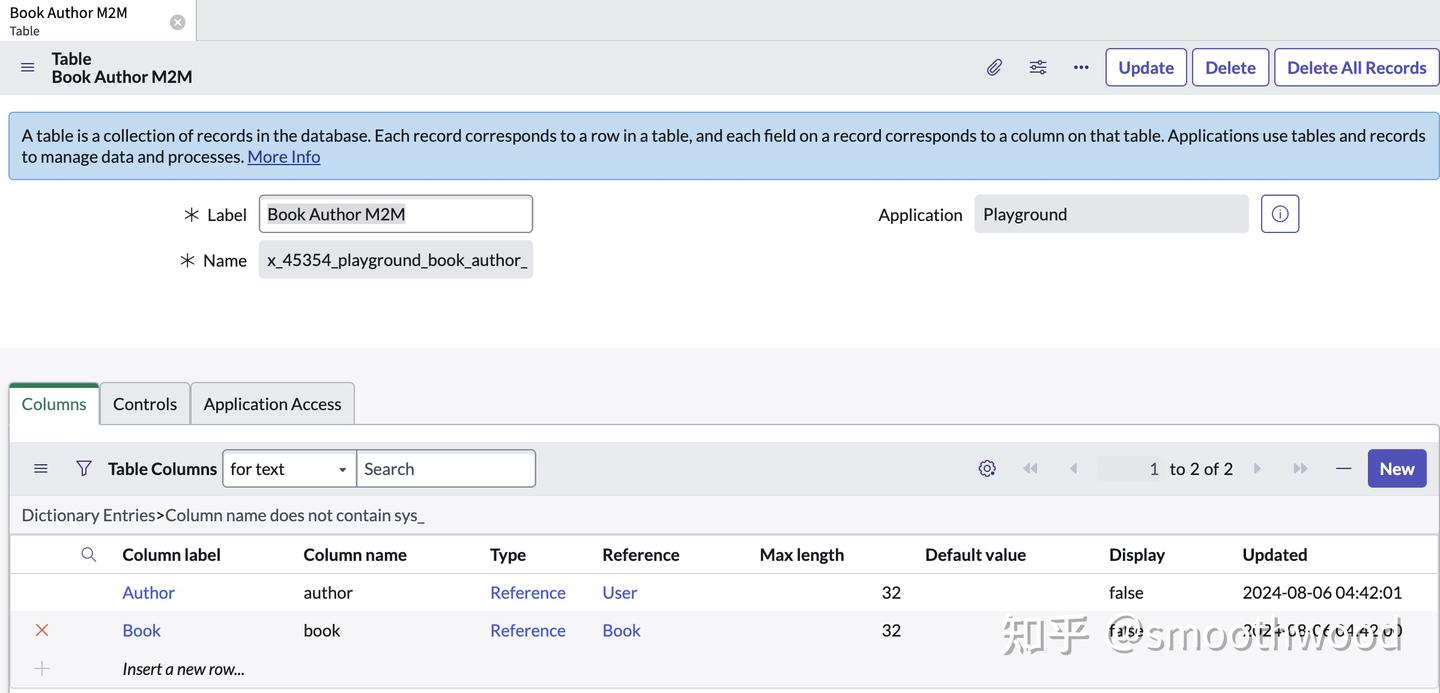Click the personalize list columns gear icon
The width and height of the screenshot is (1440, 693).
985,466
